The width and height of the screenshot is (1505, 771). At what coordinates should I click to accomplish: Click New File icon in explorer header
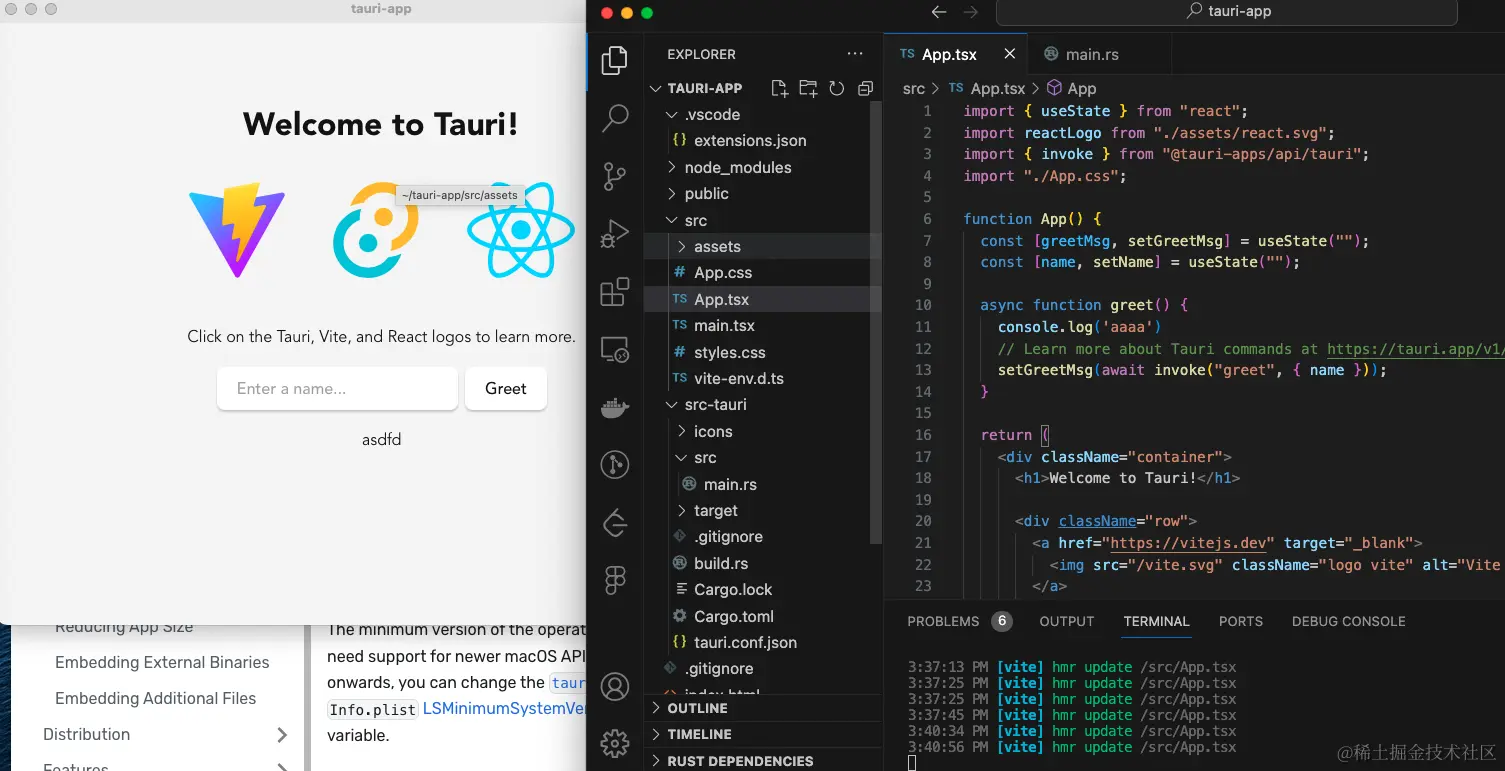pyautogui.click(x=779, y=88)
